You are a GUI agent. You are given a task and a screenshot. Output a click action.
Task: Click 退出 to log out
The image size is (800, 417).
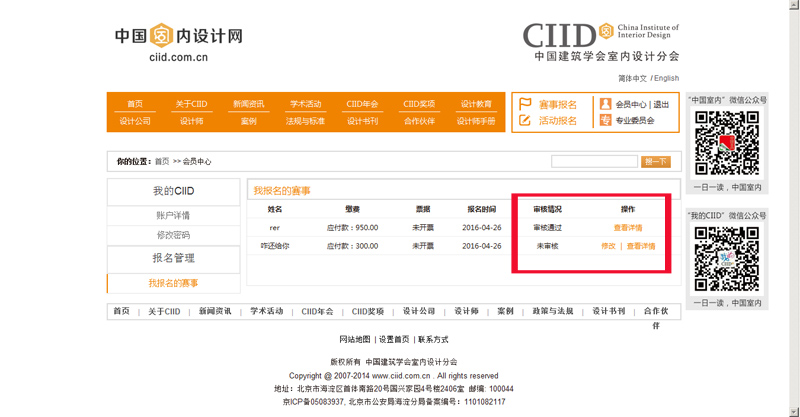point(661,105)
